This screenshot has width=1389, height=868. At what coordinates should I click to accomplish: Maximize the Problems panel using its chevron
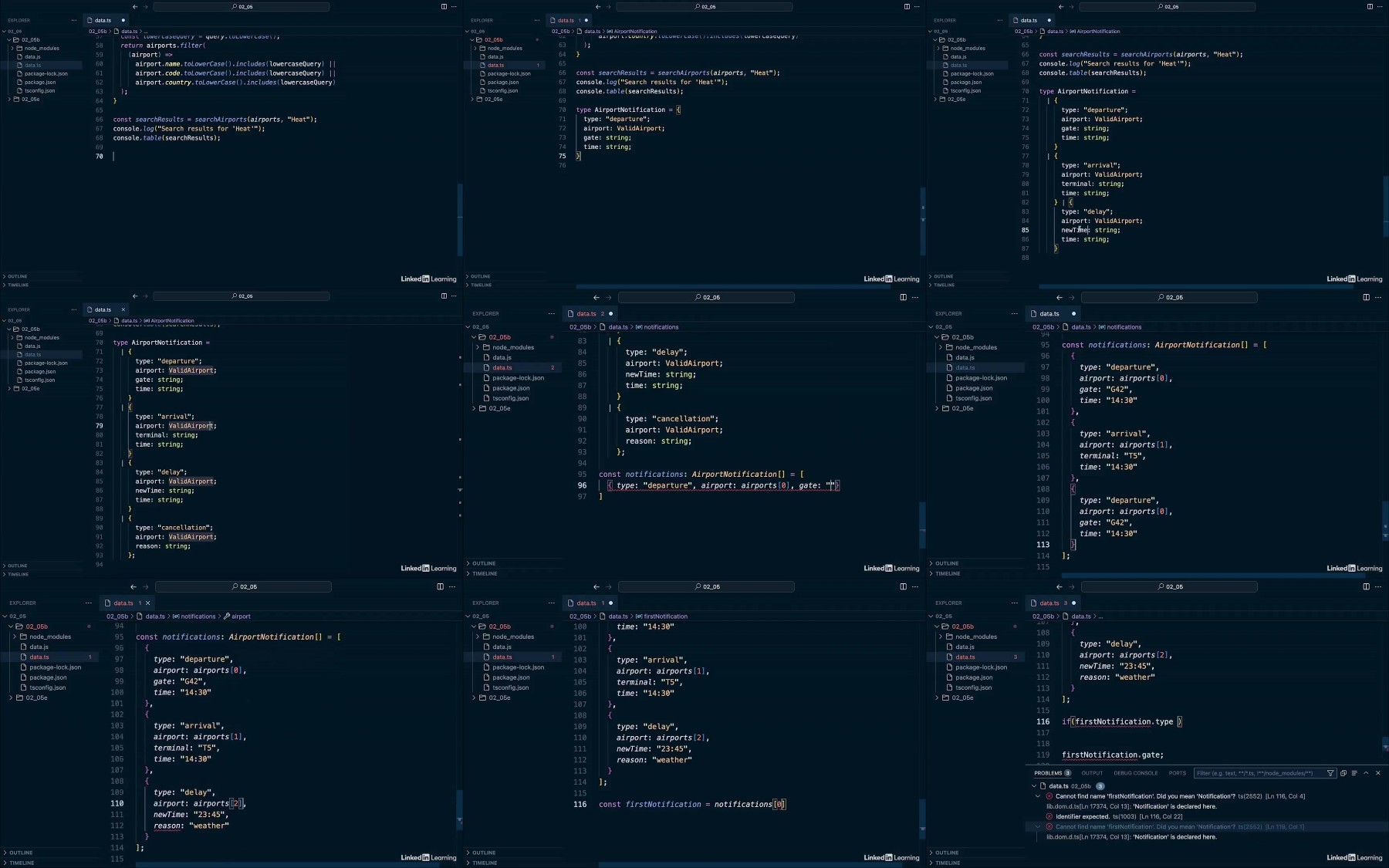pos(1366,773)
